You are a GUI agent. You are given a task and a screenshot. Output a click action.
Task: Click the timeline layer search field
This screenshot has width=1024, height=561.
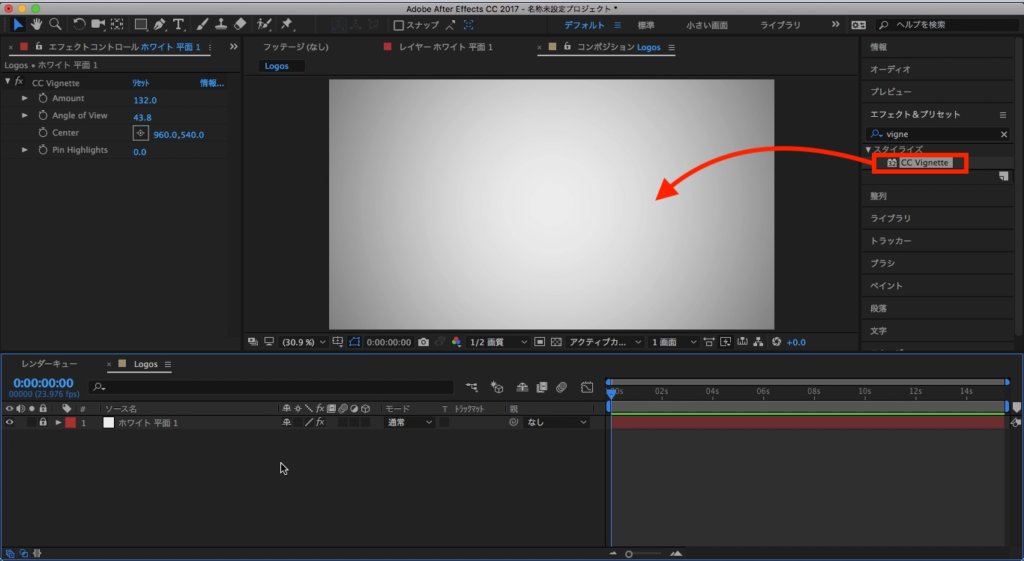point(270,386)
